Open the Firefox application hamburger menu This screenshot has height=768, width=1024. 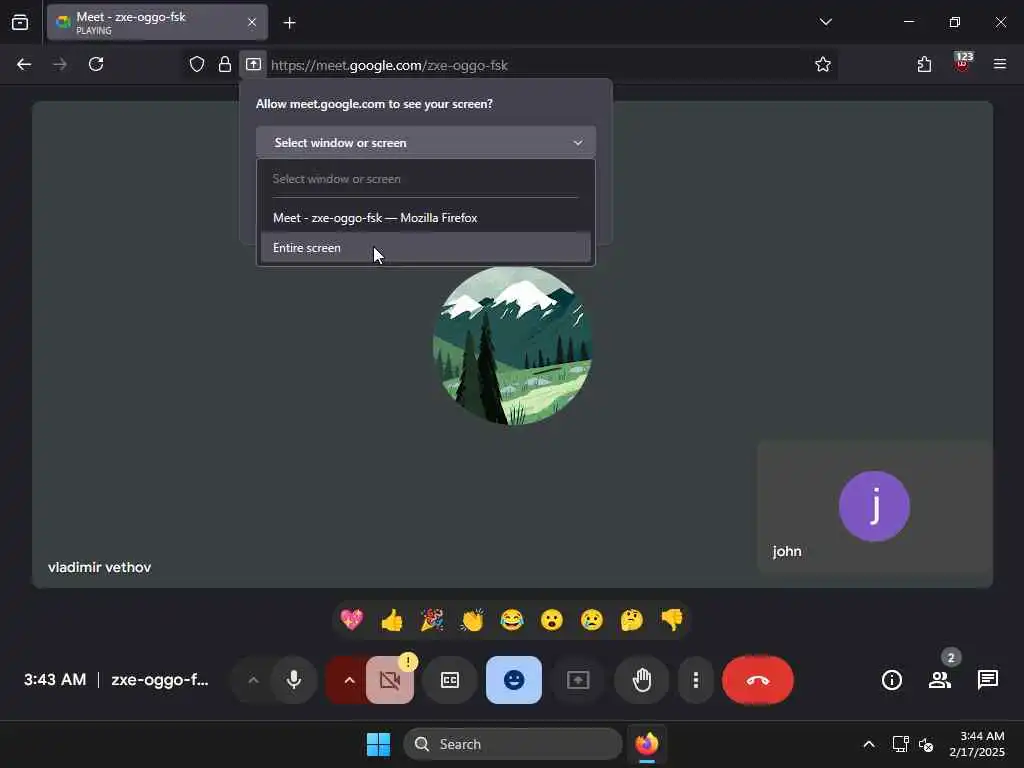pyautogui.click(x=1000, y=65)
